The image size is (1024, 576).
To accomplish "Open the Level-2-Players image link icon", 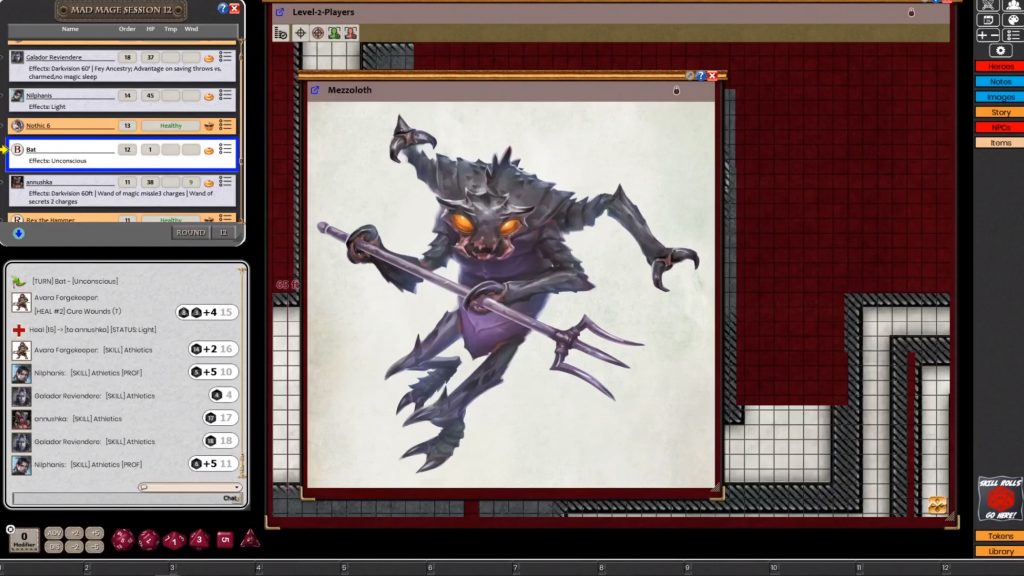I will coord(280,12).
